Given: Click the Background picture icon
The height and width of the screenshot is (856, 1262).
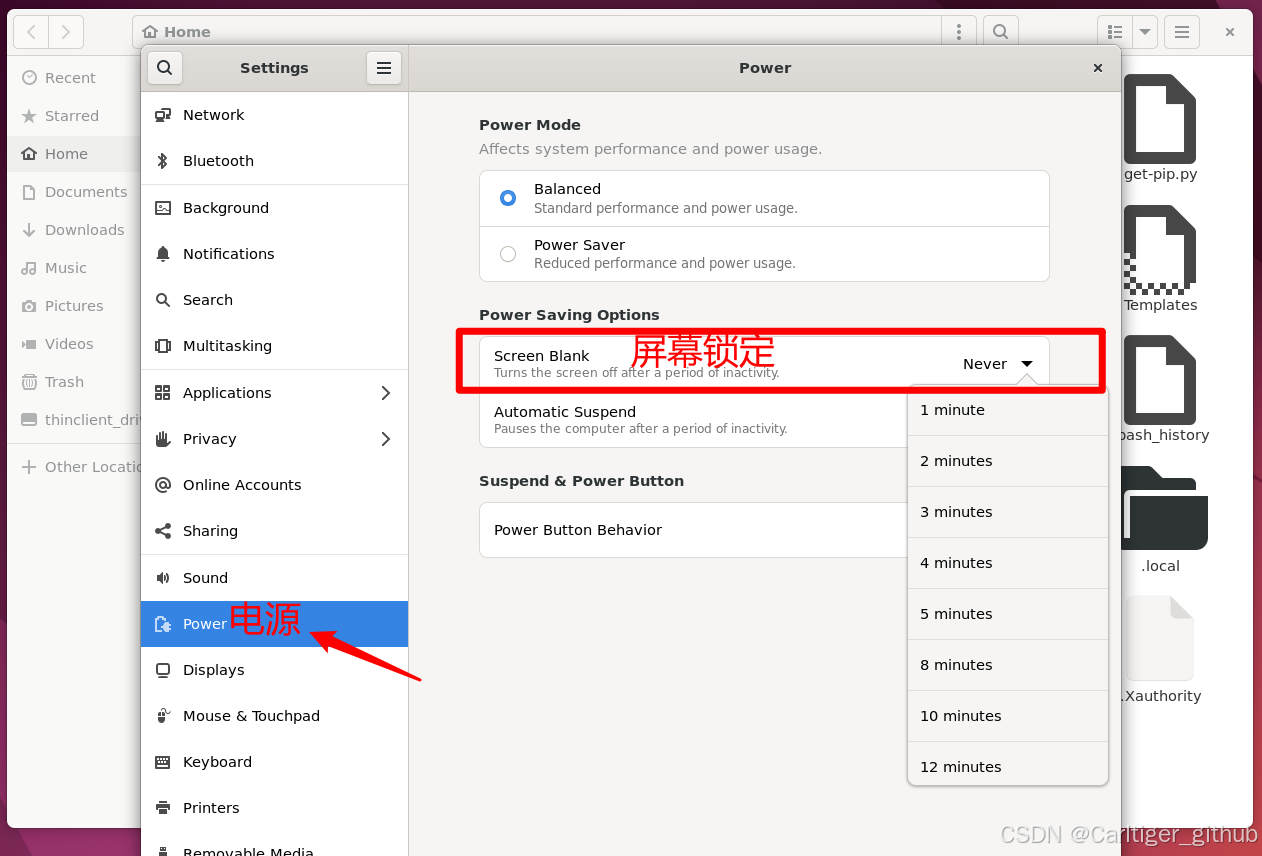Looking at the screenshot, I should click(x=163, y=208).
